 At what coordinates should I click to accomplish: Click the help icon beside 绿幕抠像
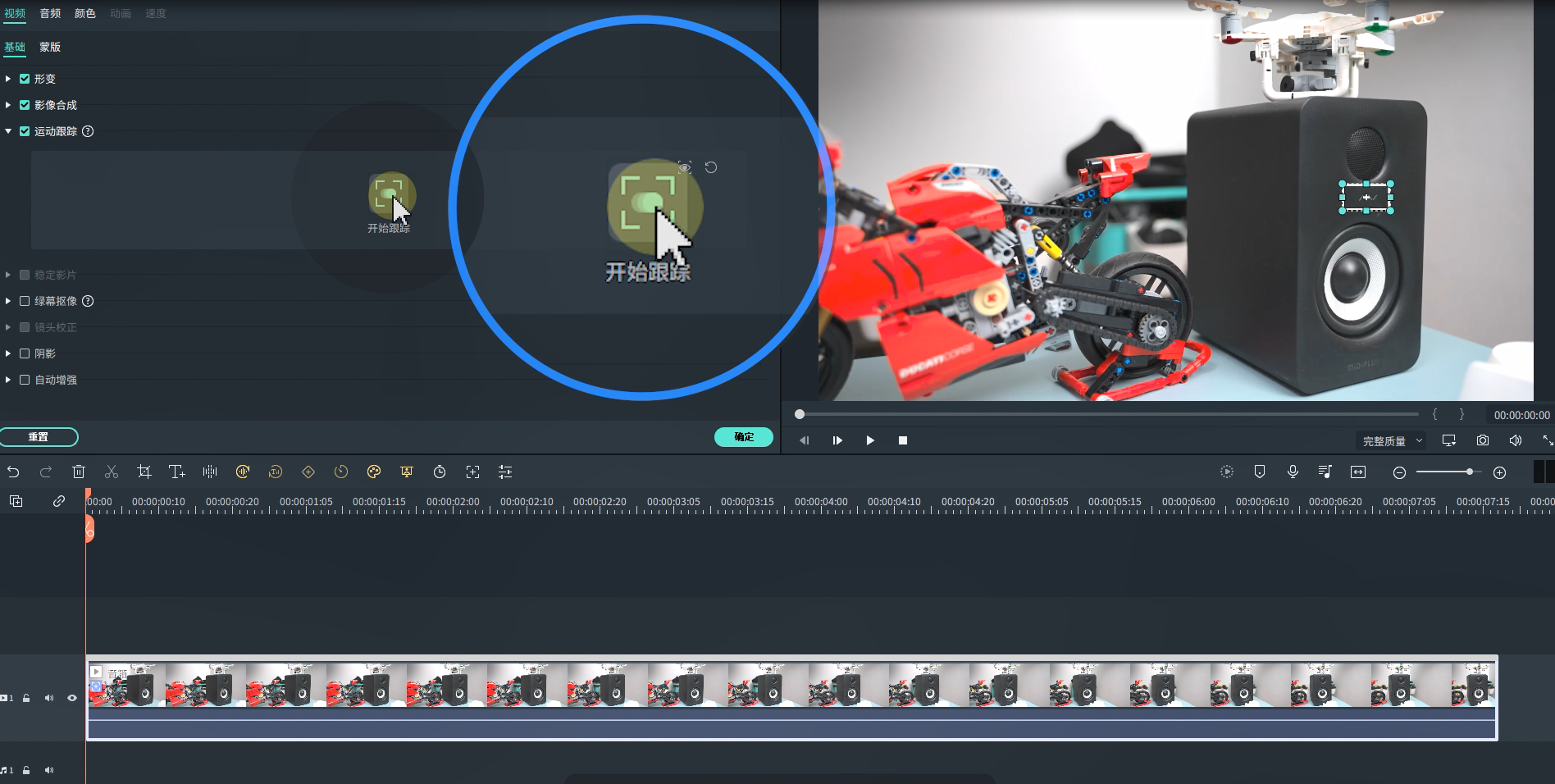[x=88, y=301]
